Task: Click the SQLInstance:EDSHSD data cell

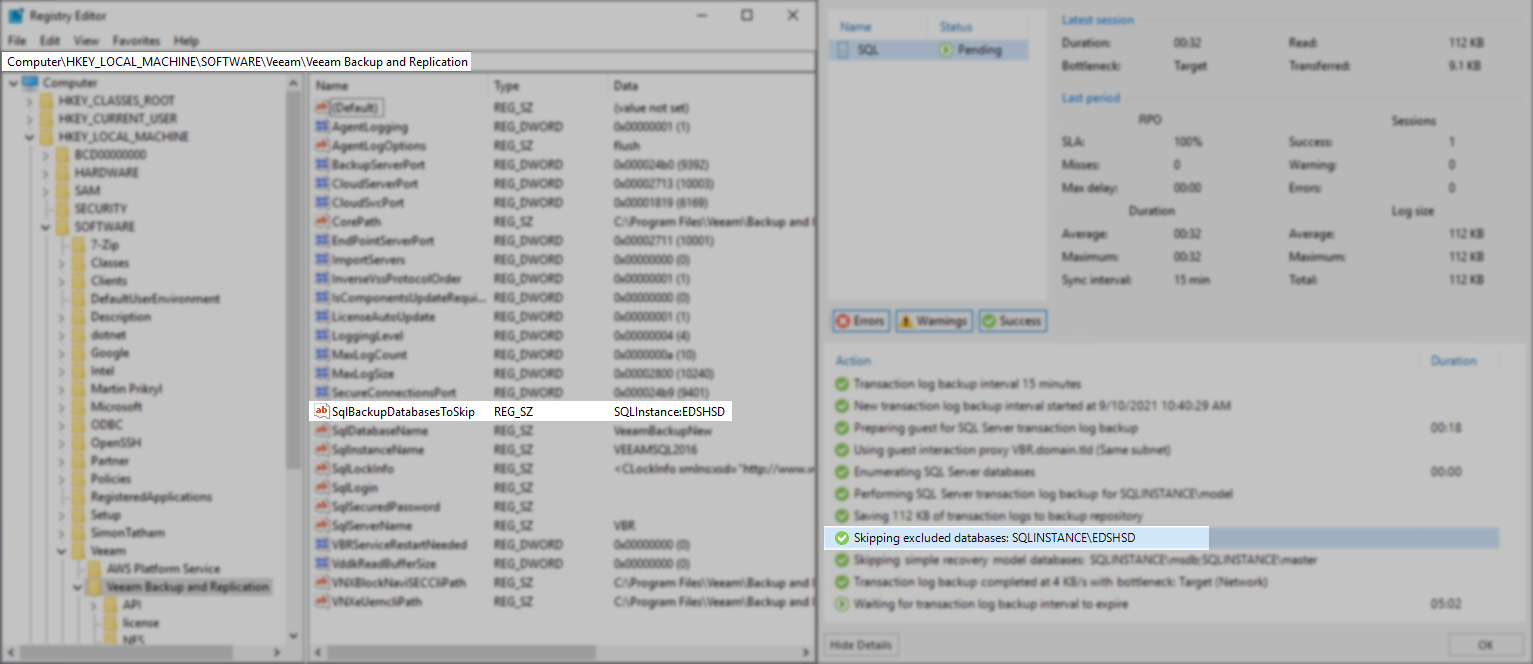Action: (670, 411)
